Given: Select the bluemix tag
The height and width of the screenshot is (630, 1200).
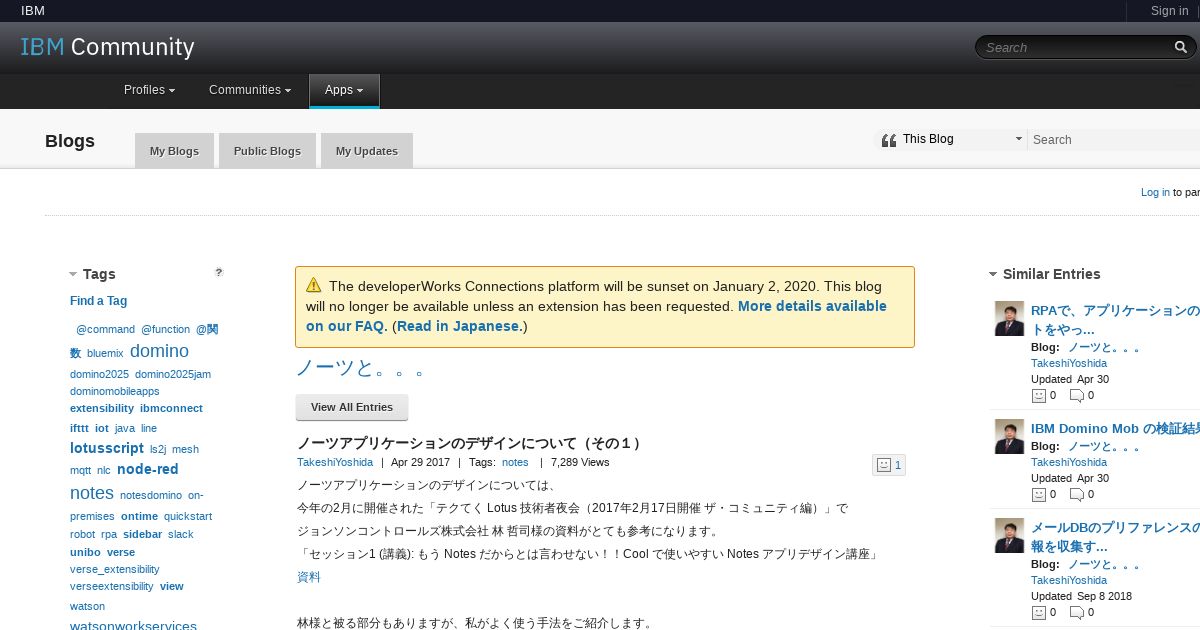Looking at the screenshot, I should pos(105,353).
